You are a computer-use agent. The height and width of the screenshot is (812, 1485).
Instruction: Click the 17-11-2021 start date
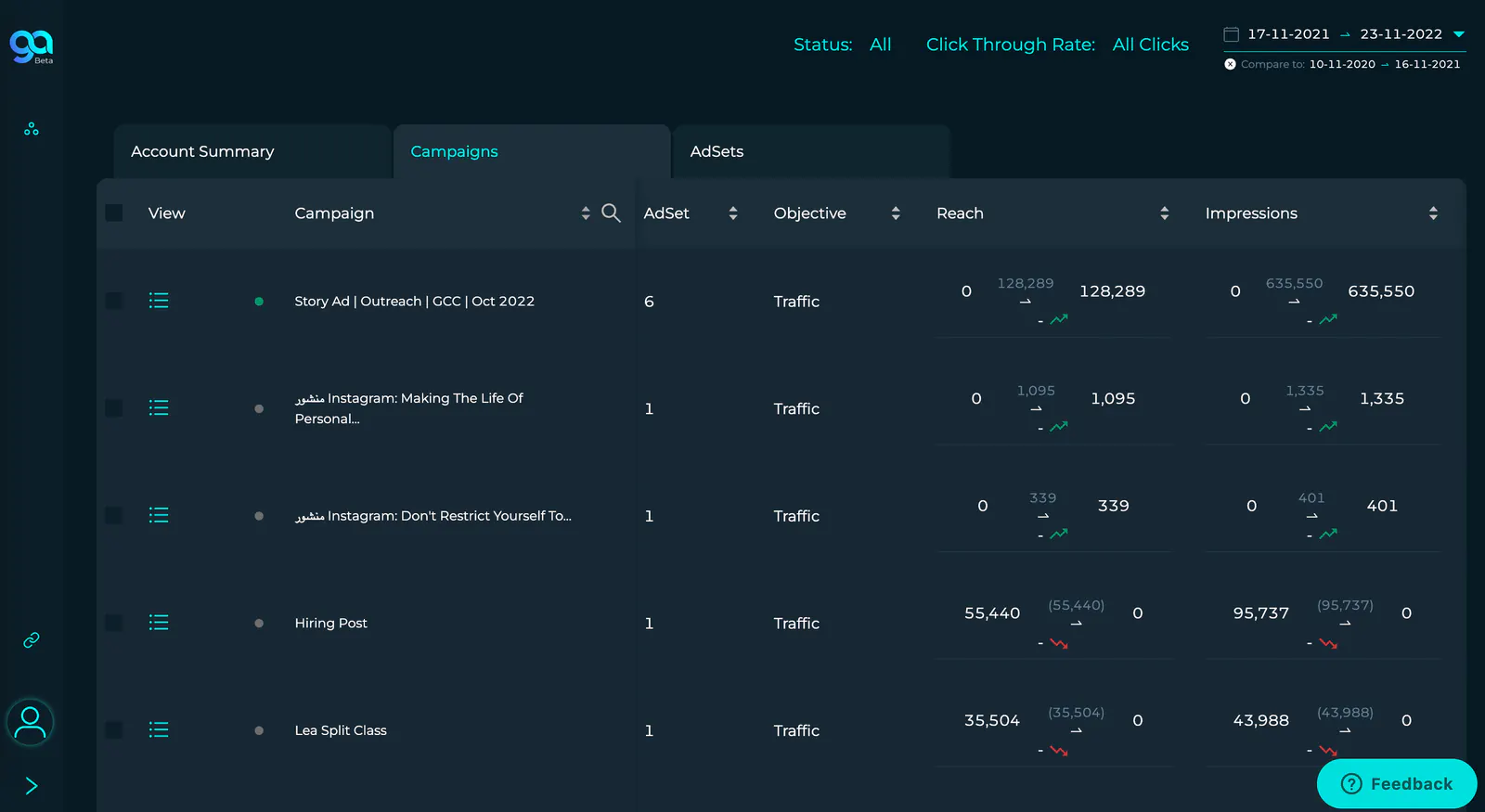[1288, 34]
